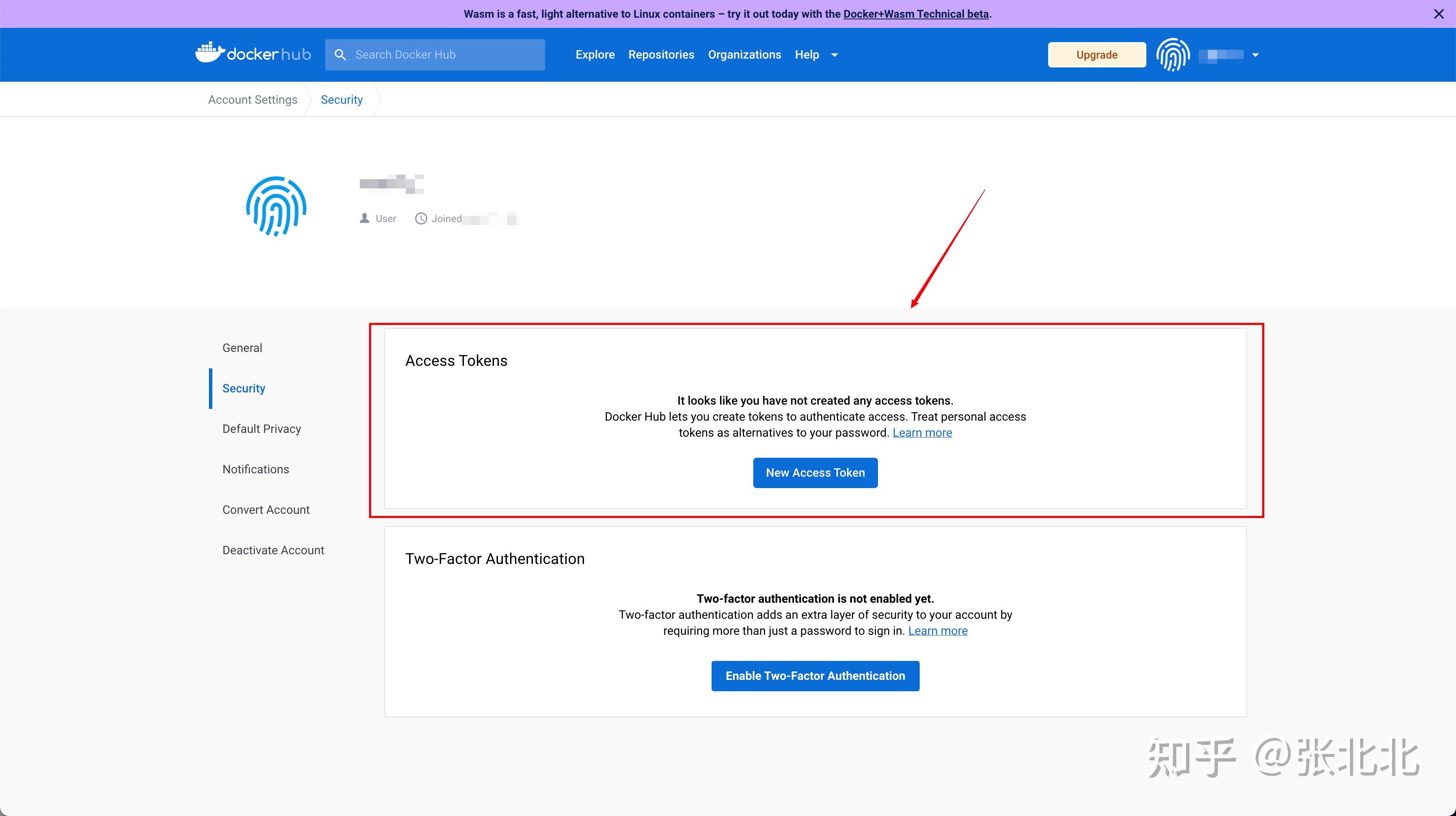This screenshot has width=1456, height=816.
Task: Click the New Access Token button
Action: (x=815, y=473)
